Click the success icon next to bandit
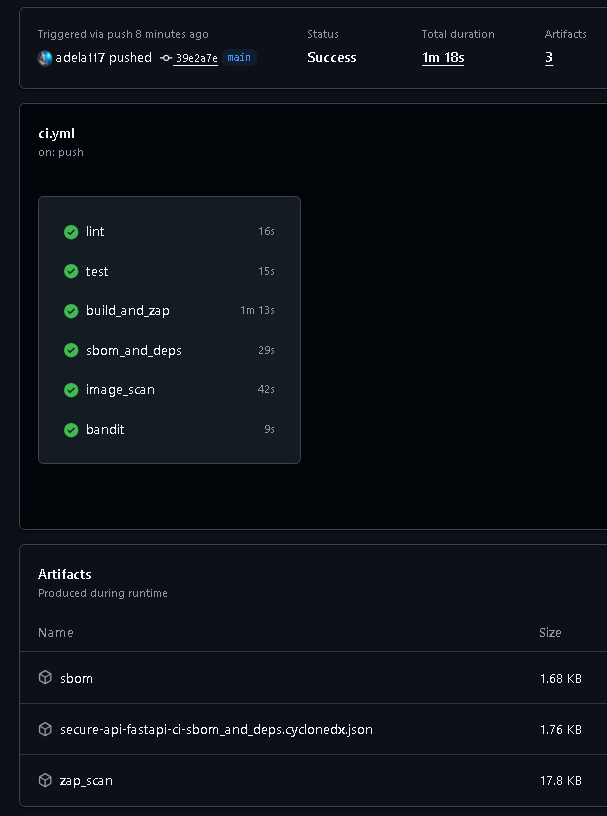Screen dimensions: 607x816 71,430
